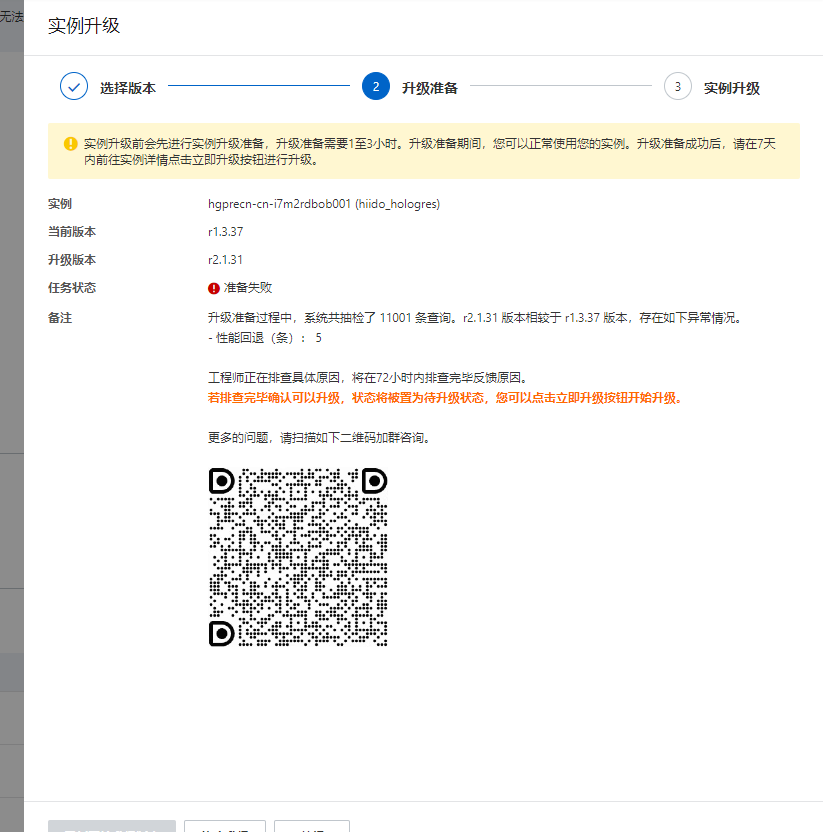The image size is (823, 832).
Task: Click the completed checkmark step icon
Action: (x=74, y=86)
